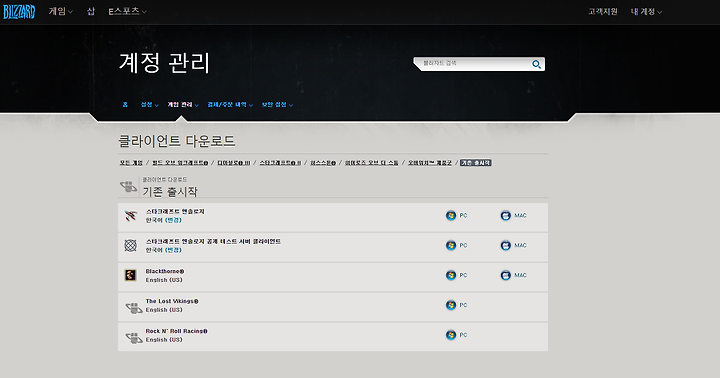Image resolution: width=720 pixels, height=378 pixels.
Task: Click the Blackthorne game icon
Action: [131, 275]
